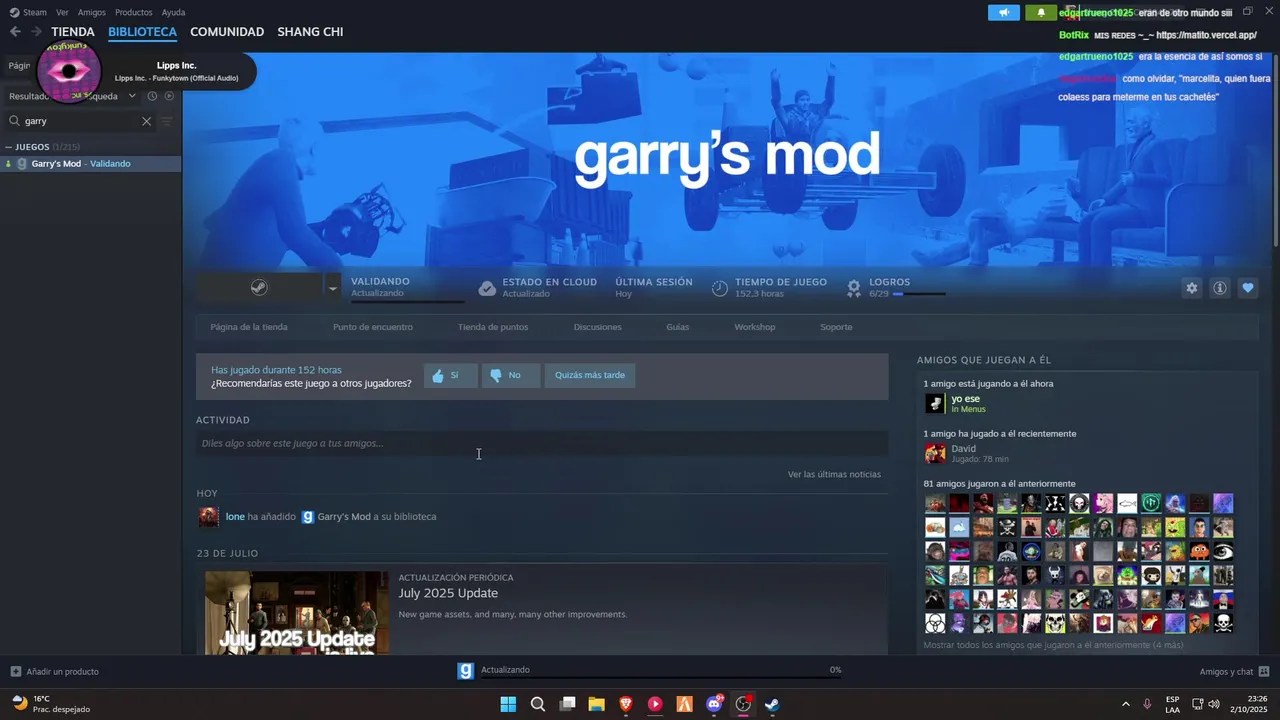The image size is (1280, 720).
Task: Open the Productos menu
Action: pyautogui.click(x=134, y=12)
